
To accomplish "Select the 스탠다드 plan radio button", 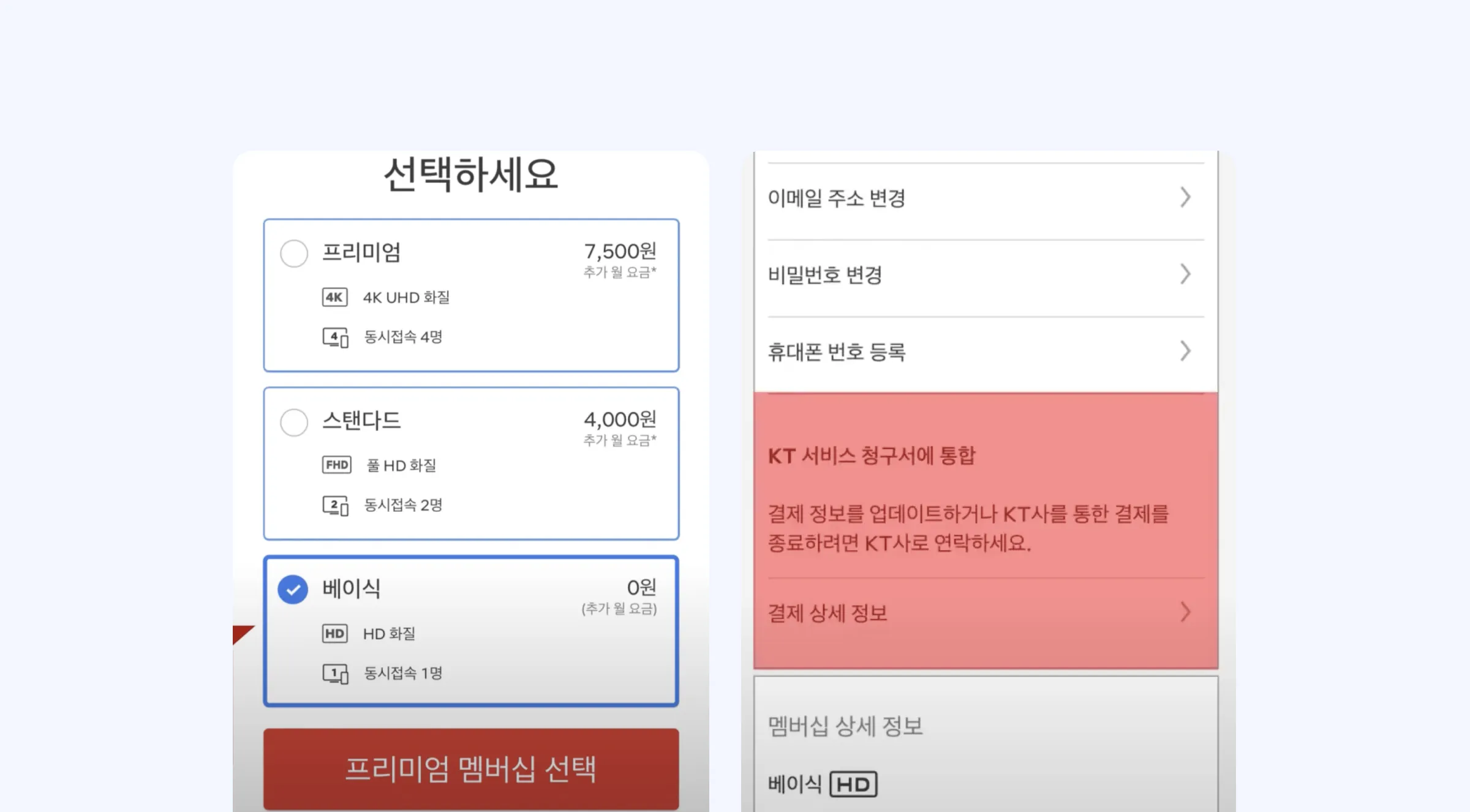I will coord(294,422).
